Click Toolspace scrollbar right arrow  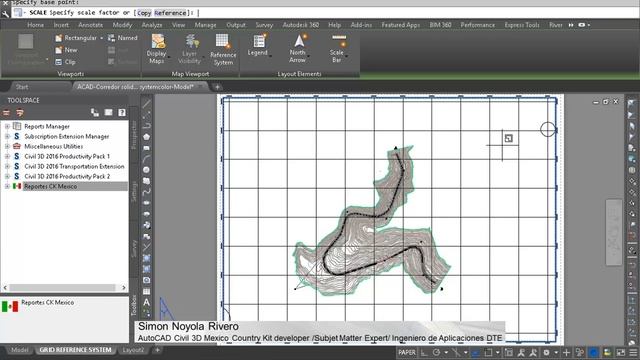point(124,288)
